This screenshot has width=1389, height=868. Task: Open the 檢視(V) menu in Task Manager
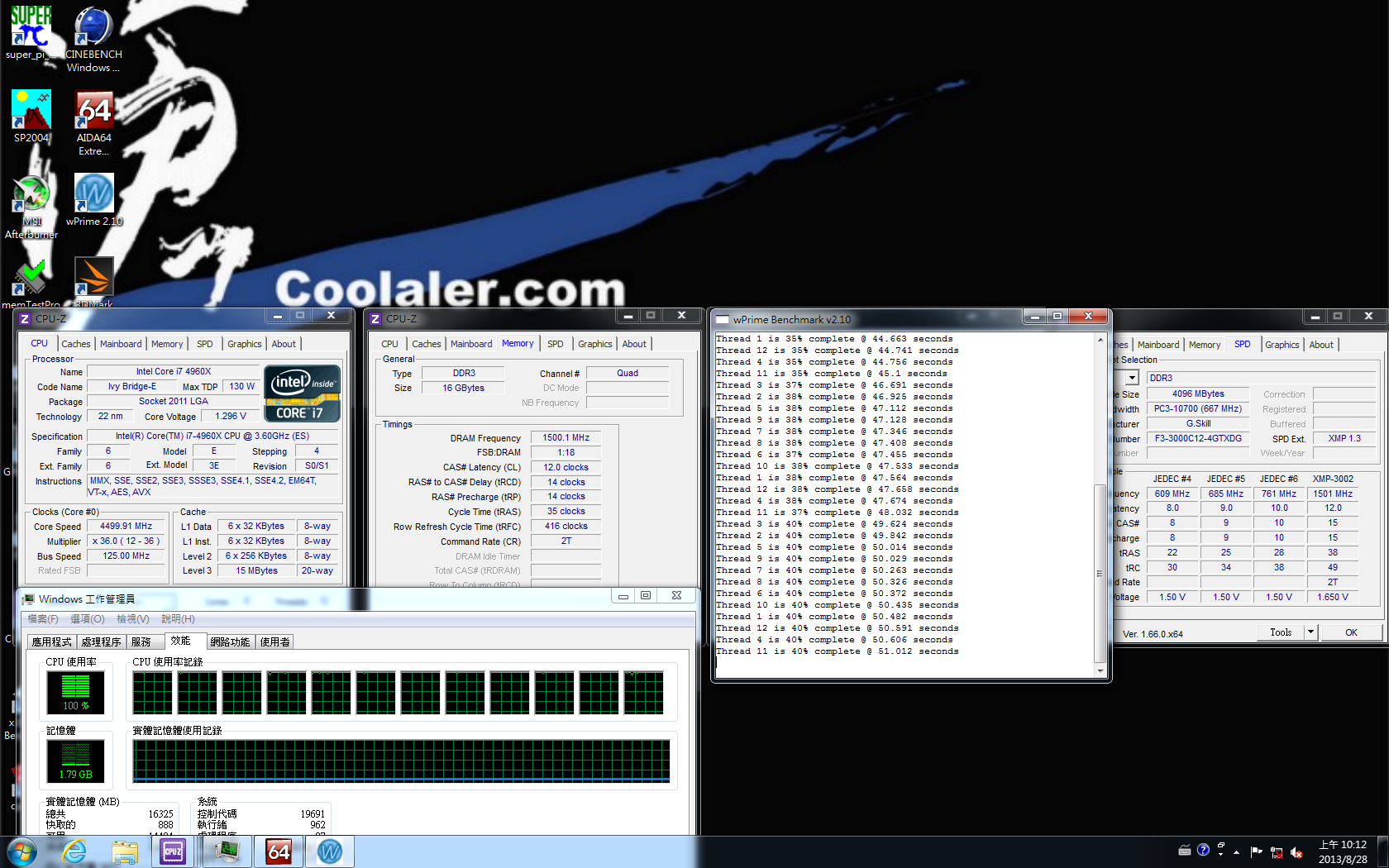133,619
